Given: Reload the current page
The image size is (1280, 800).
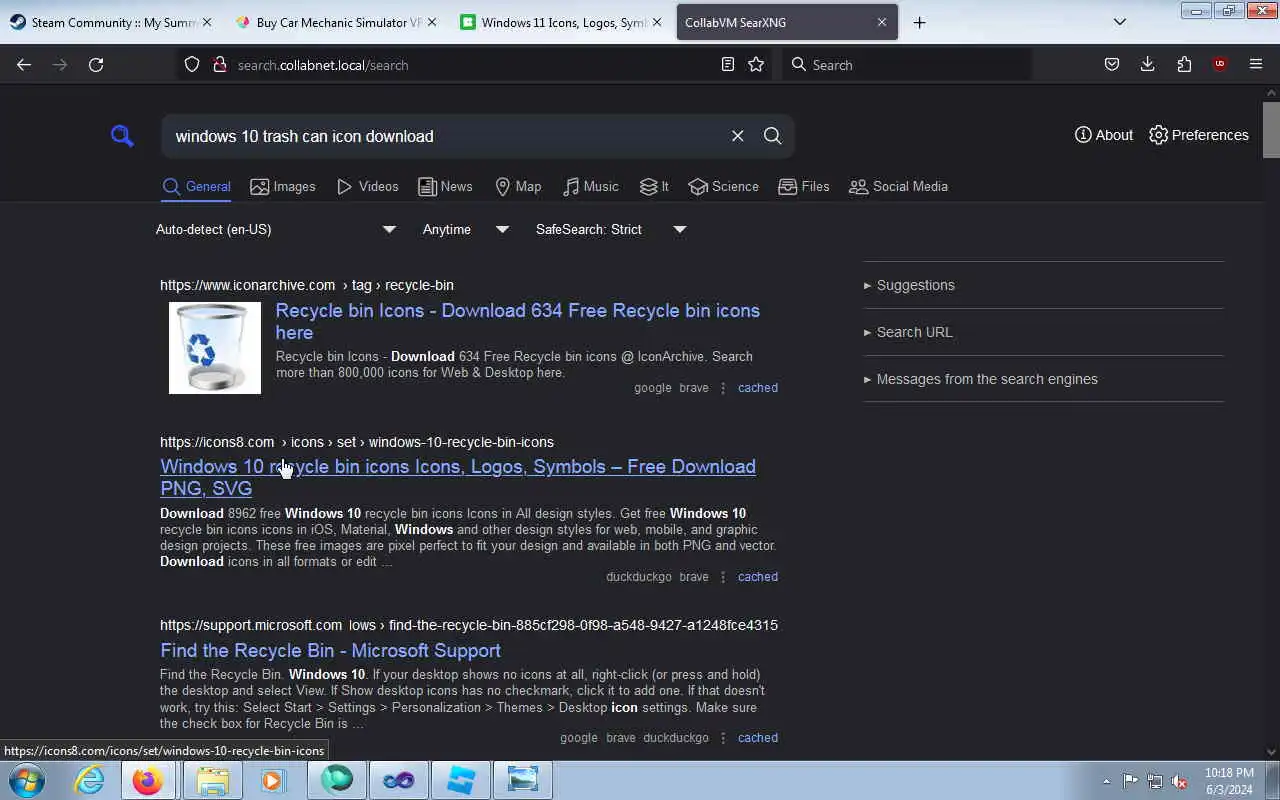Looking at the screenshot, I should [x=96, y=64].
